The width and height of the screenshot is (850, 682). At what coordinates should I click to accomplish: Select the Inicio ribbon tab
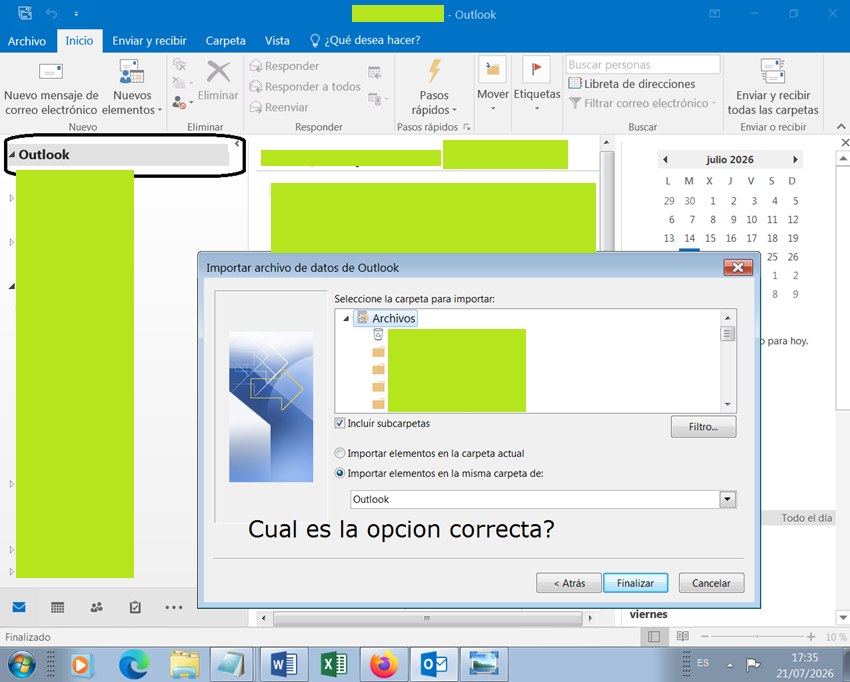[79, 41]
